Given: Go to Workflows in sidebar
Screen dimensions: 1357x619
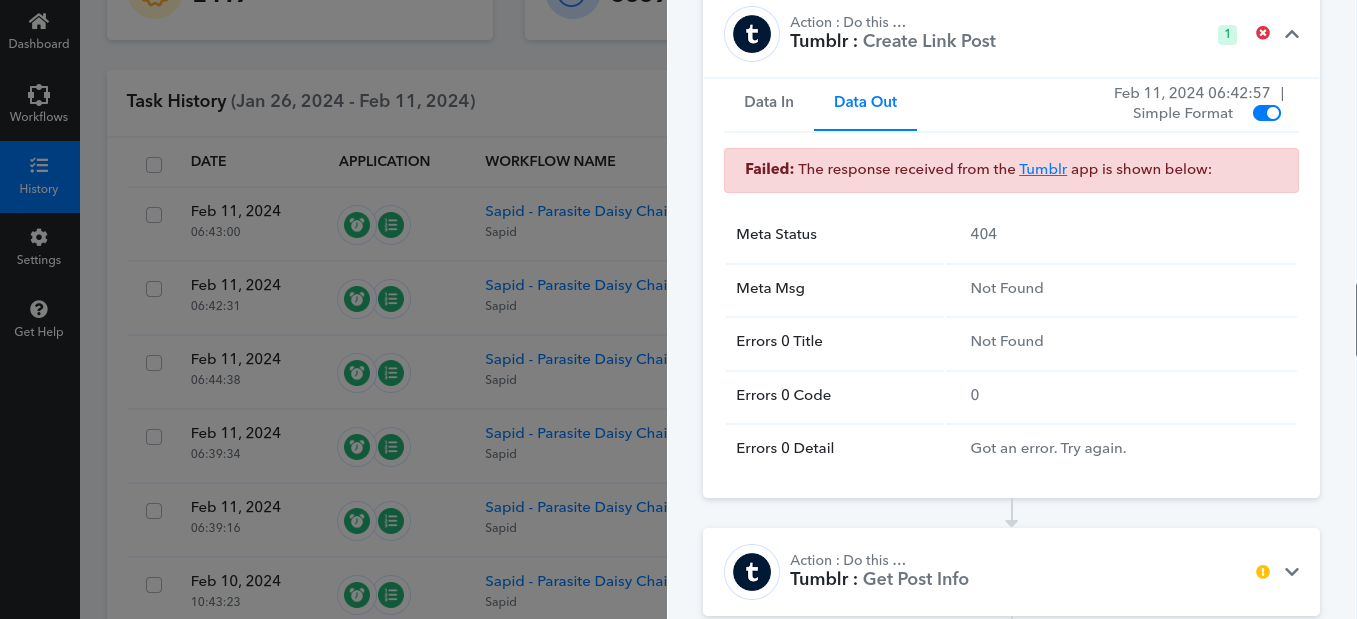Looking at the screenshot, I should (39, 104).
